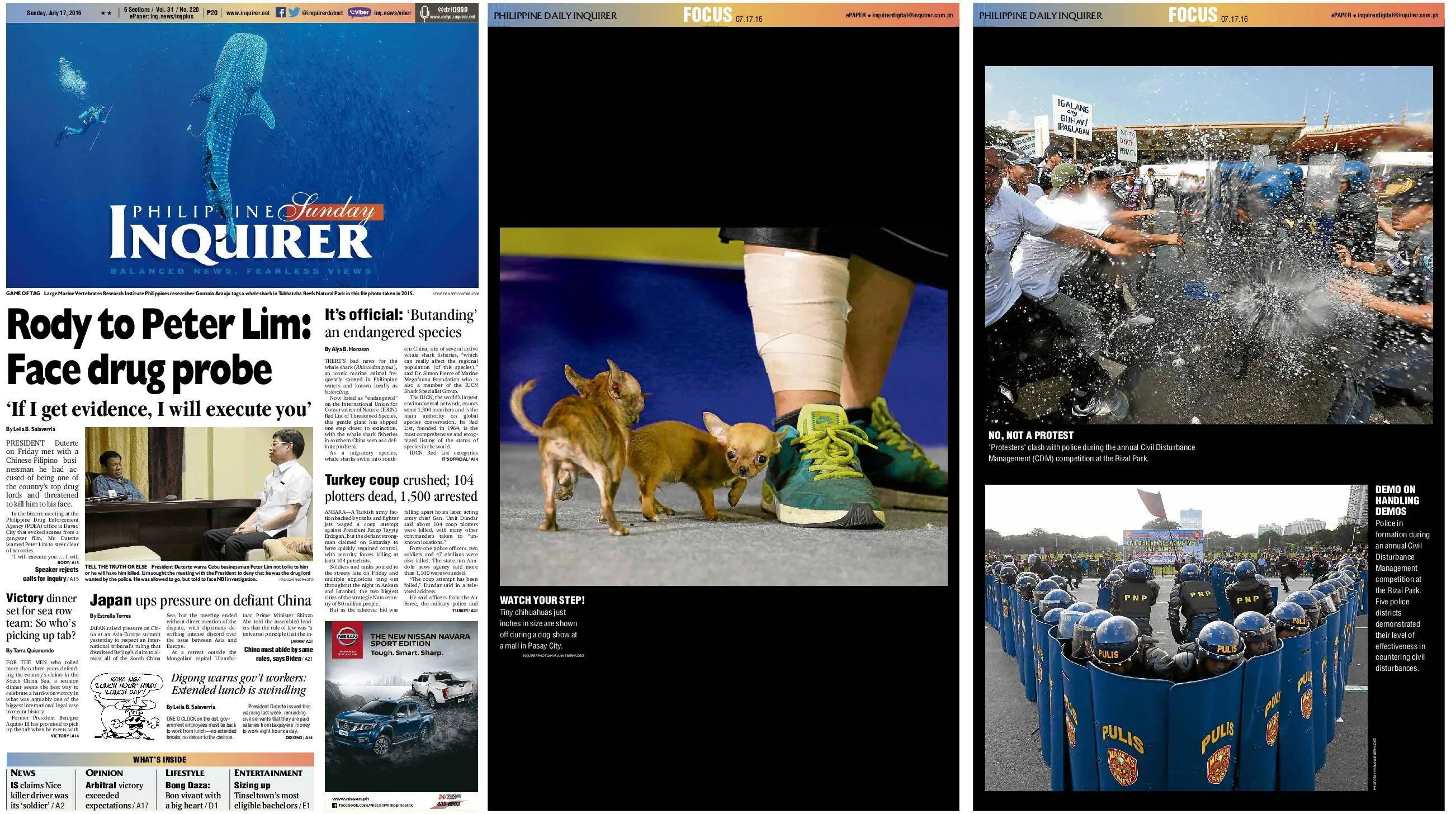Click the 'It's official: Butanding an endangered species' headline
This screenshot has width=1456, height=814.
click(x=401, y=323)
